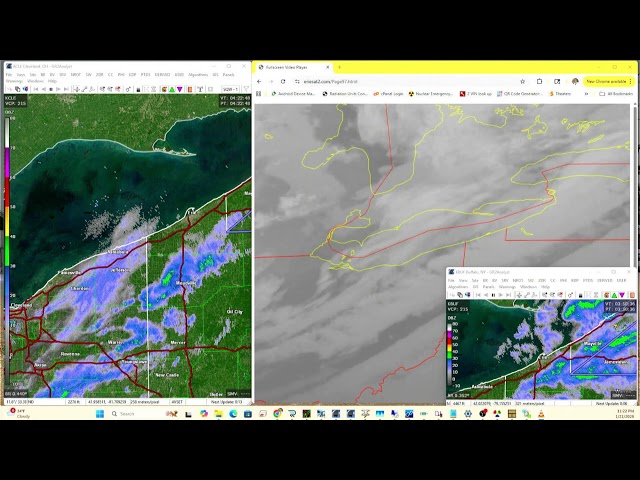640x480 pixels.
Task: Open a new Chrome tab with plus
Action: 339,67
